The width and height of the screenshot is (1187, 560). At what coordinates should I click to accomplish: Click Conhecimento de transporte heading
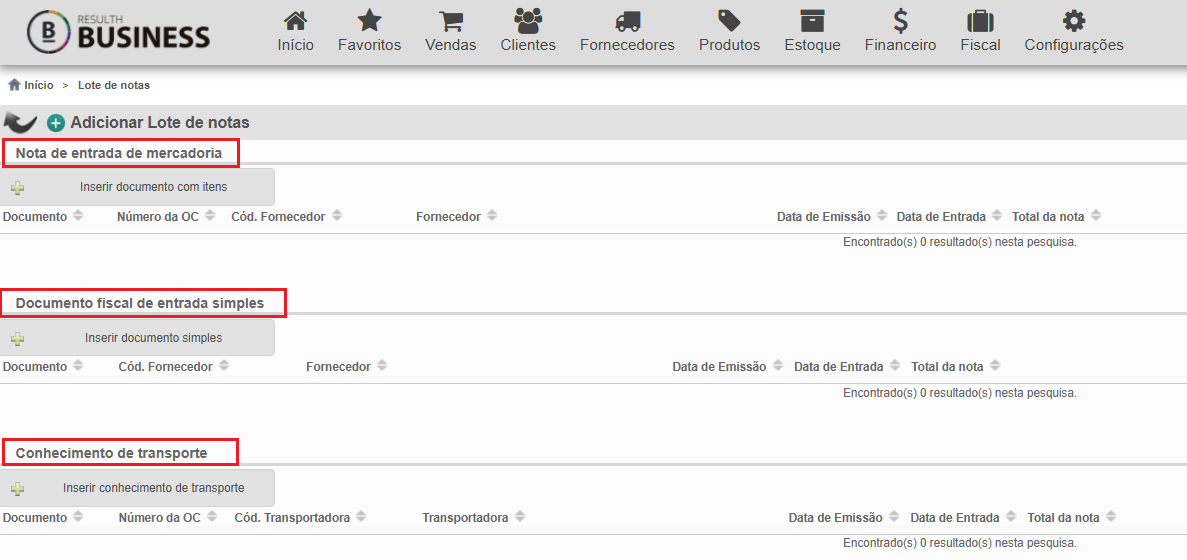[111, 453]
